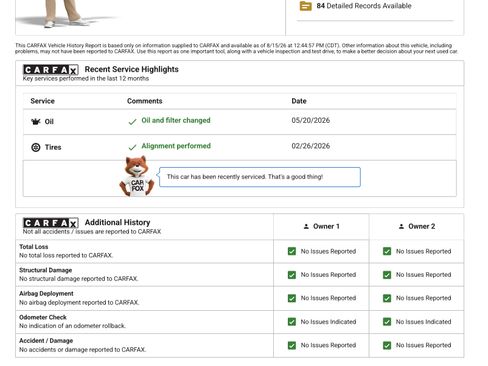The image size is (488, 366).
Task: Click Owner 1 Total Loss green checkbox
Action: [x=292, y=251]
